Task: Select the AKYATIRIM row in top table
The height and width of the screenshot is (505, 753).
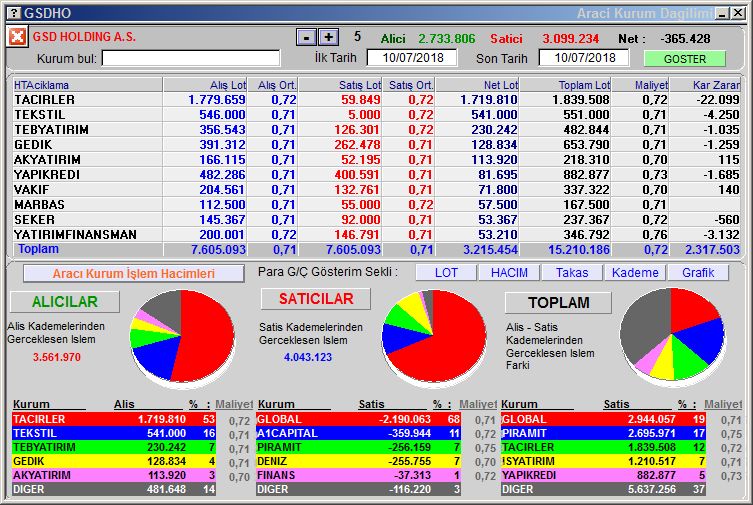Action: pos(377,159)
